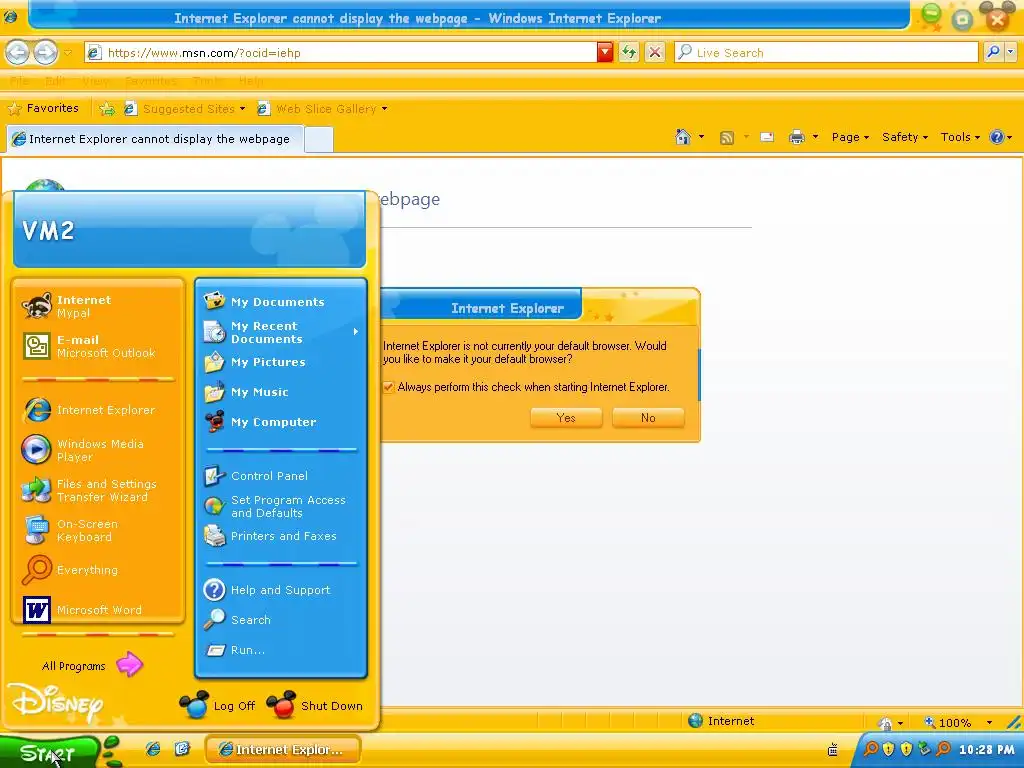
Task: Open Live Search provider dropdown arrow
Action: pyautogui.click(x=1011, y=52)
